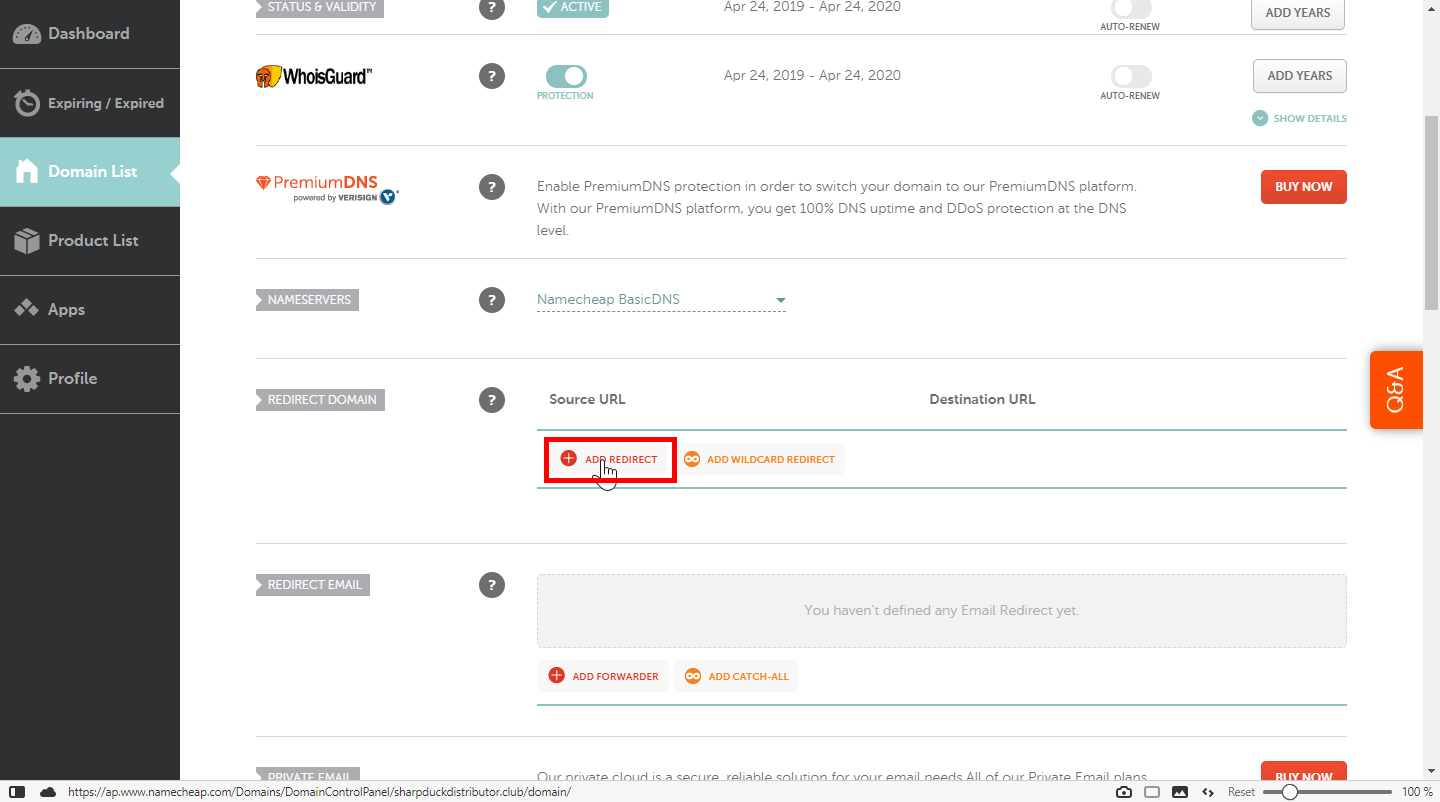The image size is (1440, 802).
Task: Click Add Wildcard Redirect infinity icon
Action: click(692, 459)
